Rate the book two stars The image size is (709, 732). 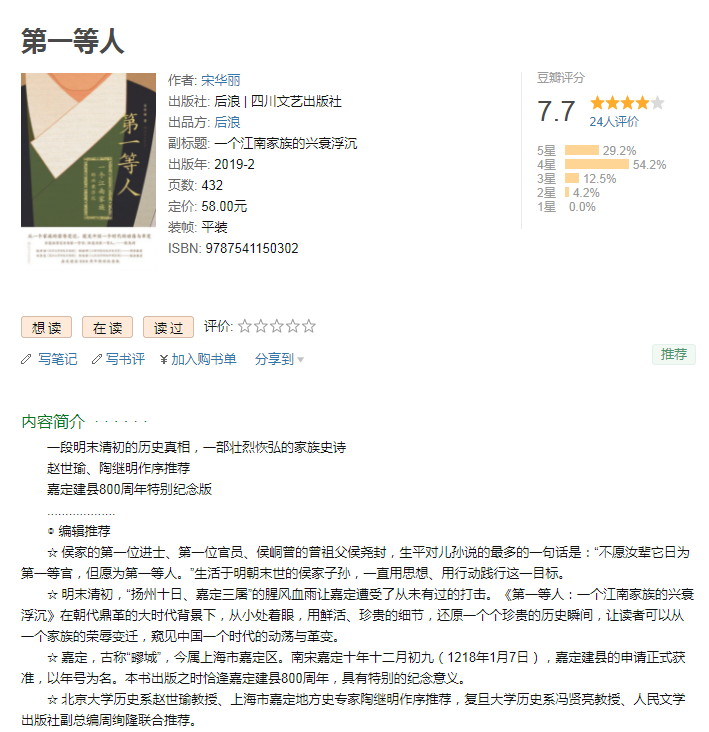point(261,326)
